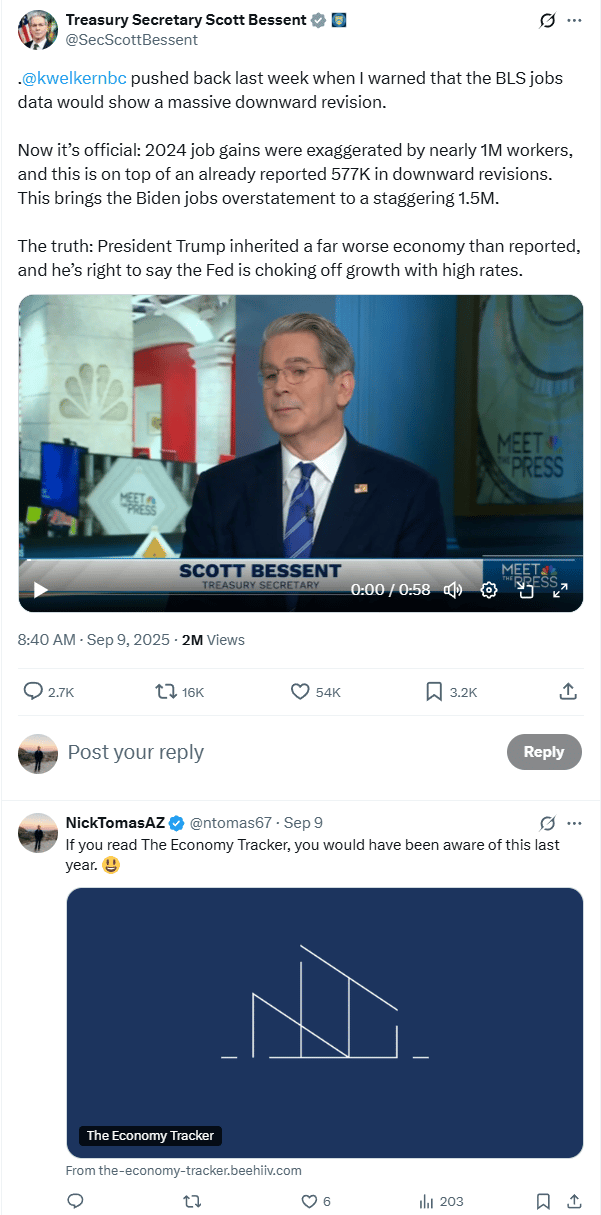
Task: Bookmark the post with 3.2K bookmarks
Action: 451,691
